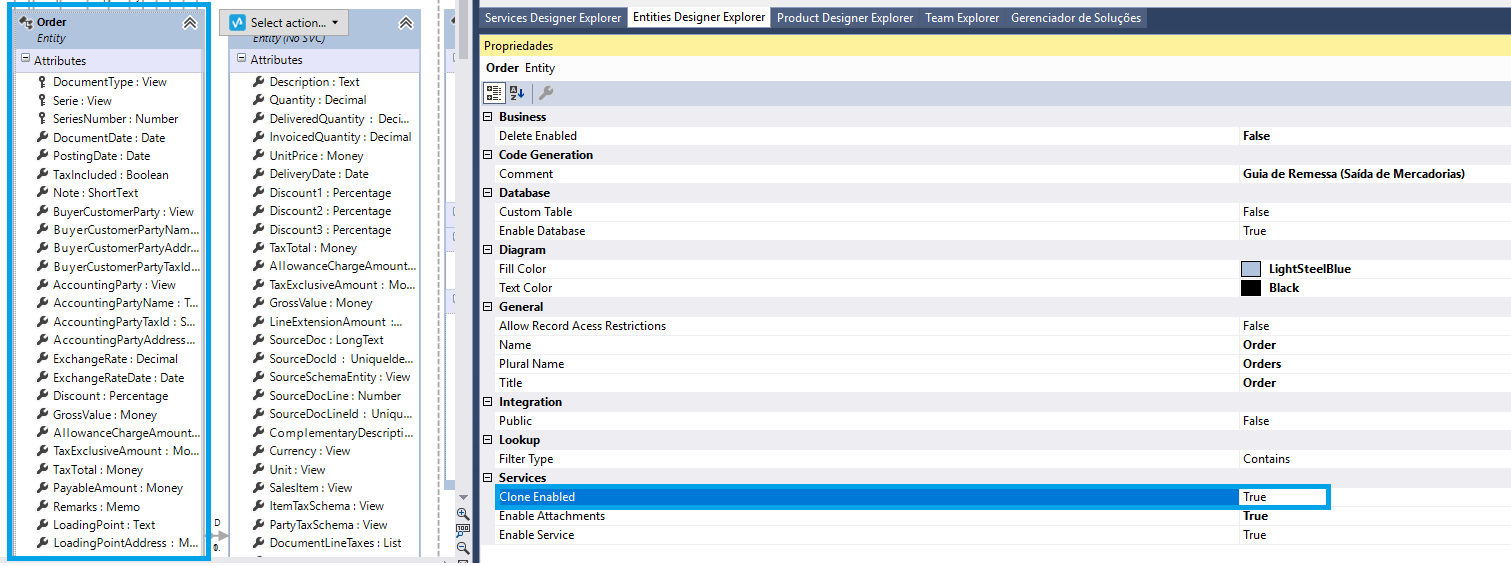Reset diagram zoom to 100 percent
The height and width of the screenshot is (566, 1511).
click(463, 530)
